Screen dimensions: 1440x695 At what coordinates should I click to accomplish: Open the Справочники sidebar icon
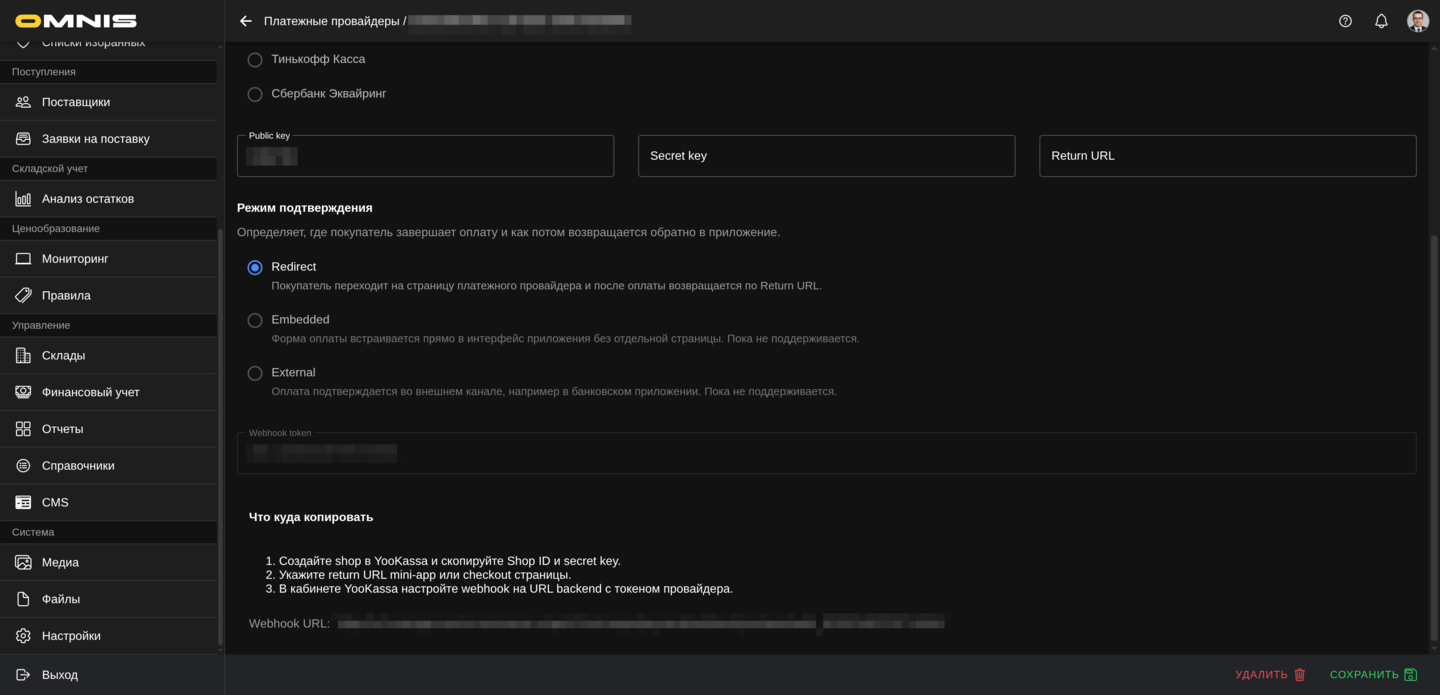[x=22, y=464]
